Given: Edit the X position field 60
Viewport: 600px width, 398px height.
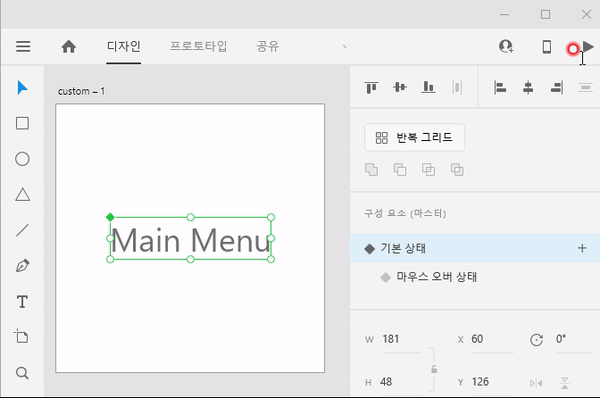Looking at the screenshot, I should [x=492, y=339].
